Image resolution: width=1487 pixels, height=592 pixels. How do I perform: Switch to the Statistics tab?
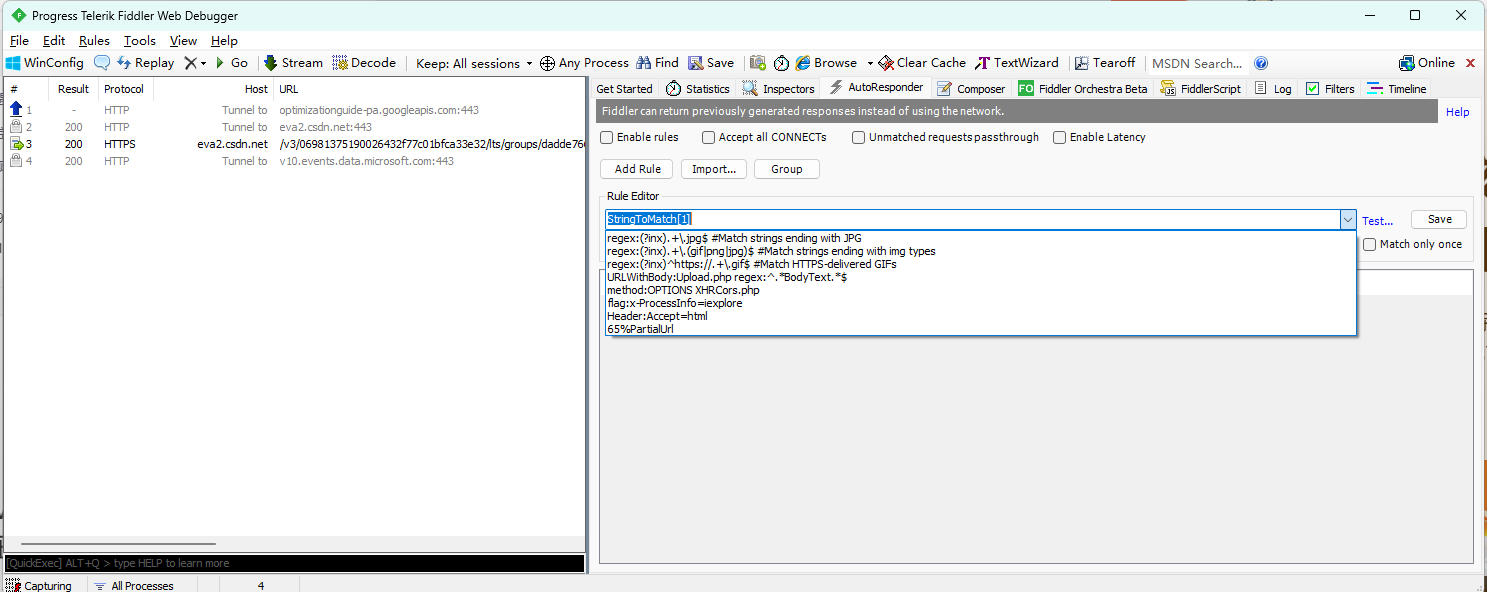click(x=697, y=89)
